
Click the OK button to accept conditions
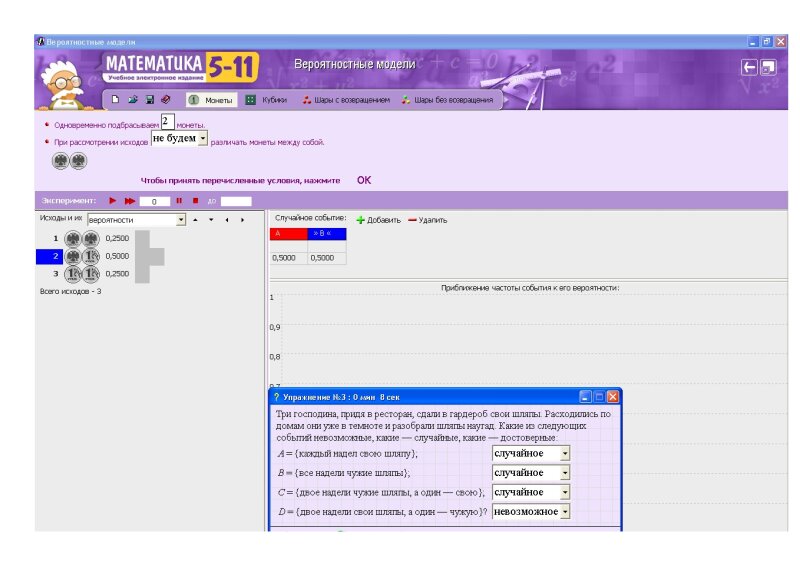point(364,181)
